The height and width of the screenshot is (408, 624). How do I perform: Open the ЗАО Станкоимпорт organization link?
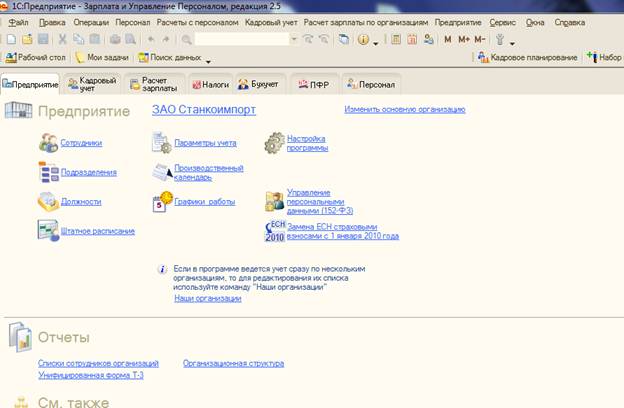coord(204,109)
